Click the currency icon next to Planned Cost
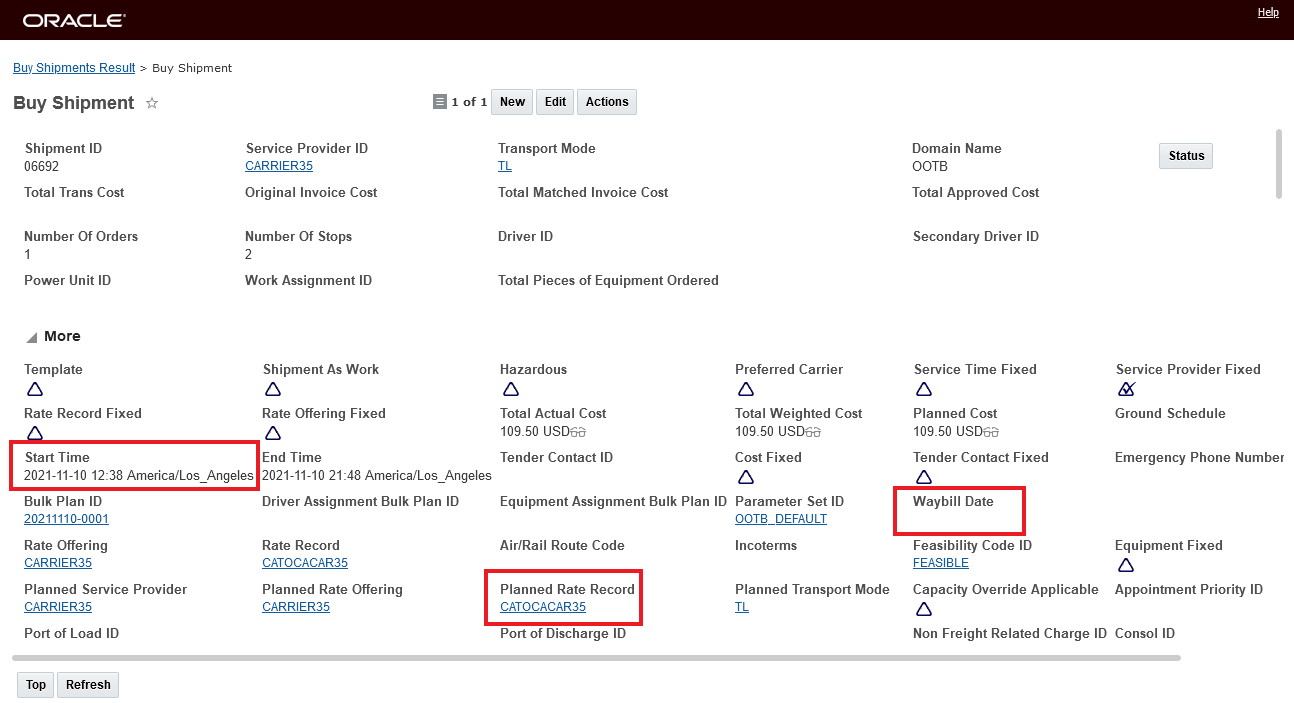This screenshot has width=1294, height=703. tap(991, 432)
